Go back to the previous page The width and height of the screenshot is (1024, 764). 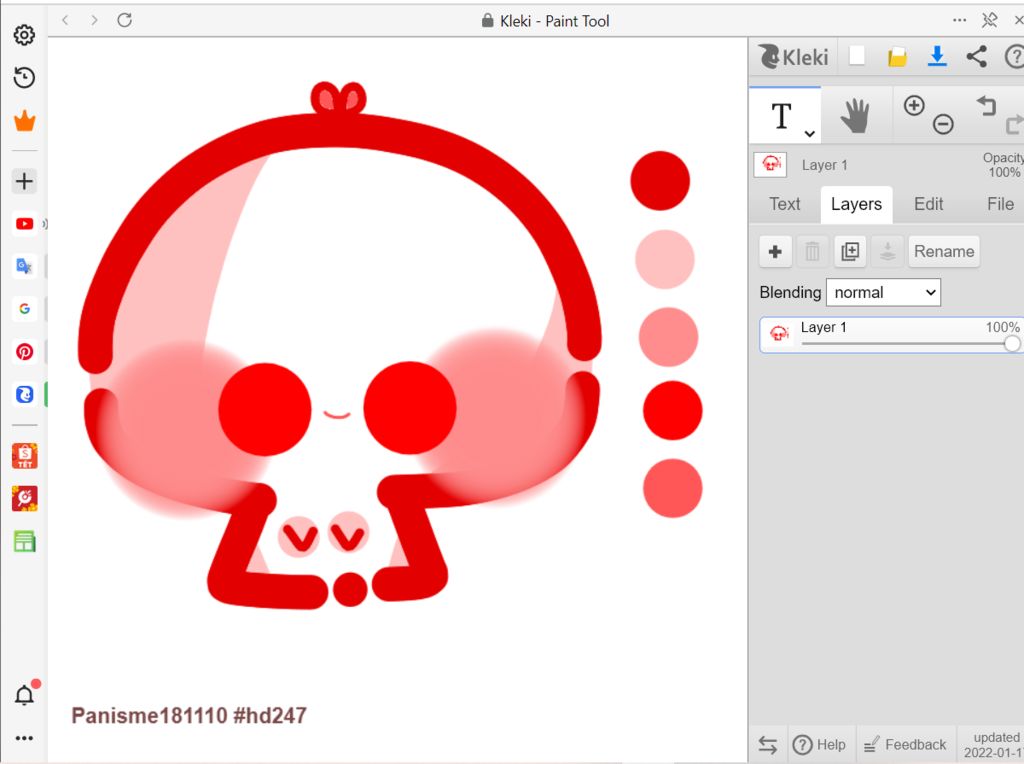(65, 20)
